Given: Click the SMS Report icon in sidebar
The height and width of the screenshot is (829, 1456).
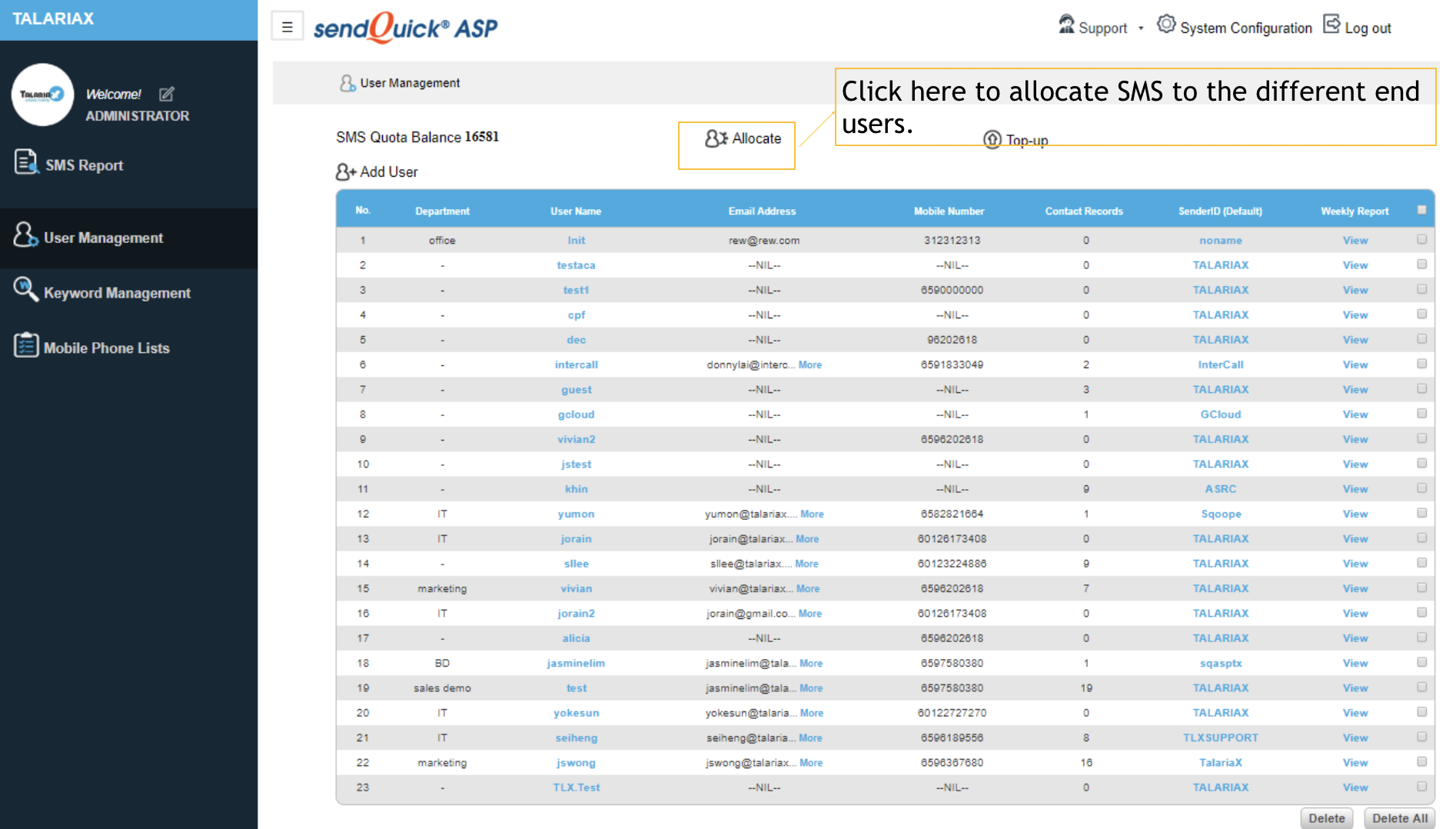Looking at the screenshot, I should pos(26,162).
